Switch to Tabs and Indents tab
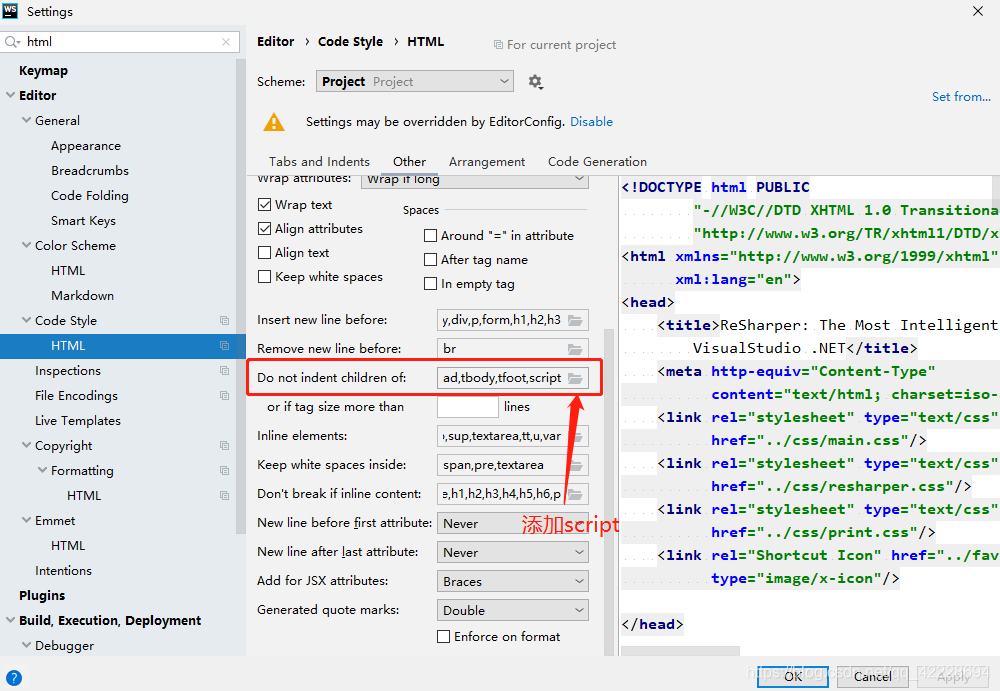1000x691 pixels. coord(319,162)
